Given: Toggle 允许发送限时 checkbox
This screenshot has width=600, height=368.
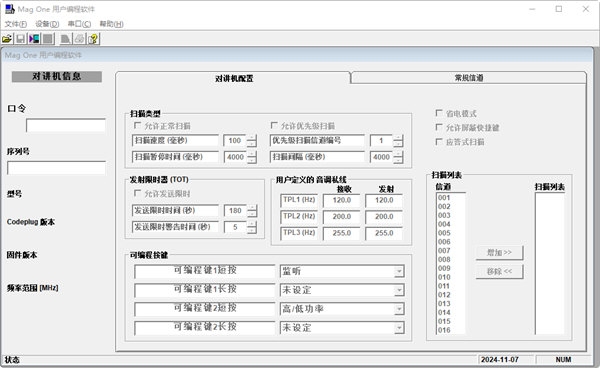Looking at the screenshot, I should pyautogui.click(x=137, y=193).
